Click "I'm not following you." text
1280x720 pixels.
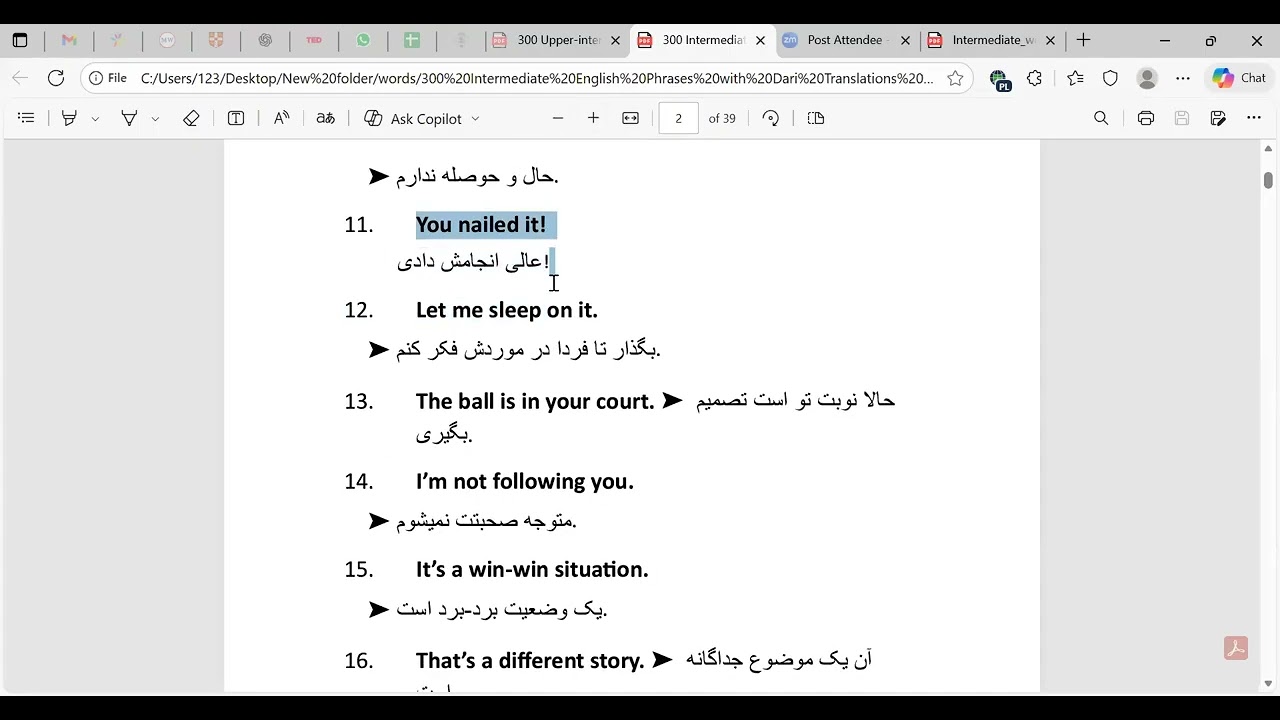(x=525, y=482)
